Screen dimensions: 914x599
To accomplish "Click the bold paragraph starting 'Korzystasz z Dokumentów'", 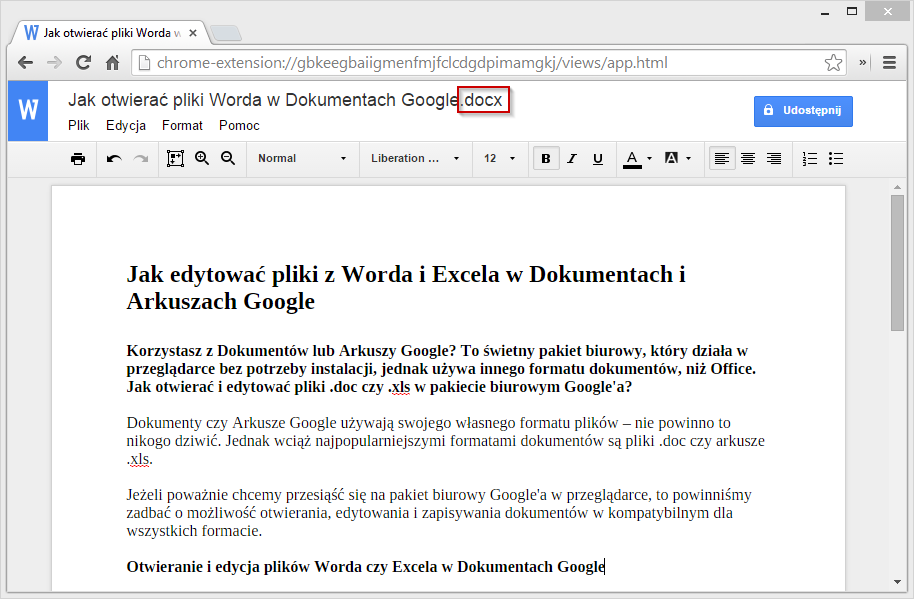I will pyautogui.click(x=441, y=369).
